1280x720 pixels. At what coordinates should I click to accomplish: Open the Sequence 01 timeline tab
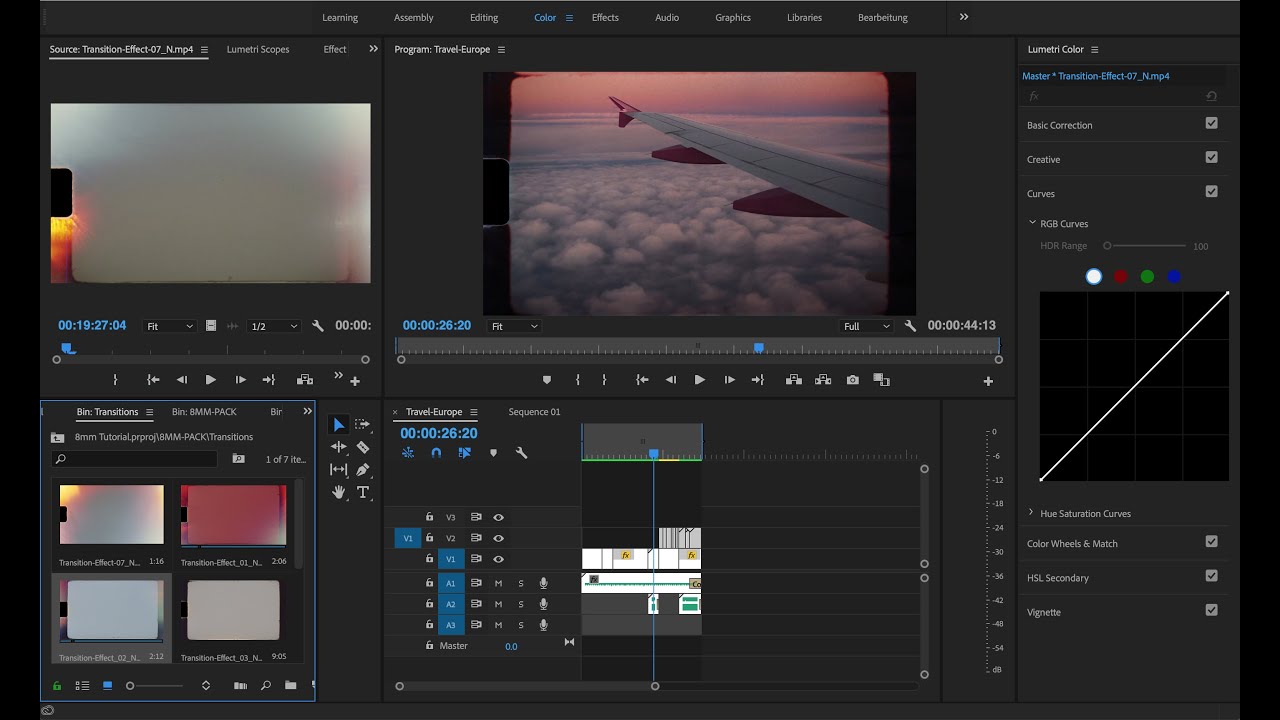click(534, 412)
